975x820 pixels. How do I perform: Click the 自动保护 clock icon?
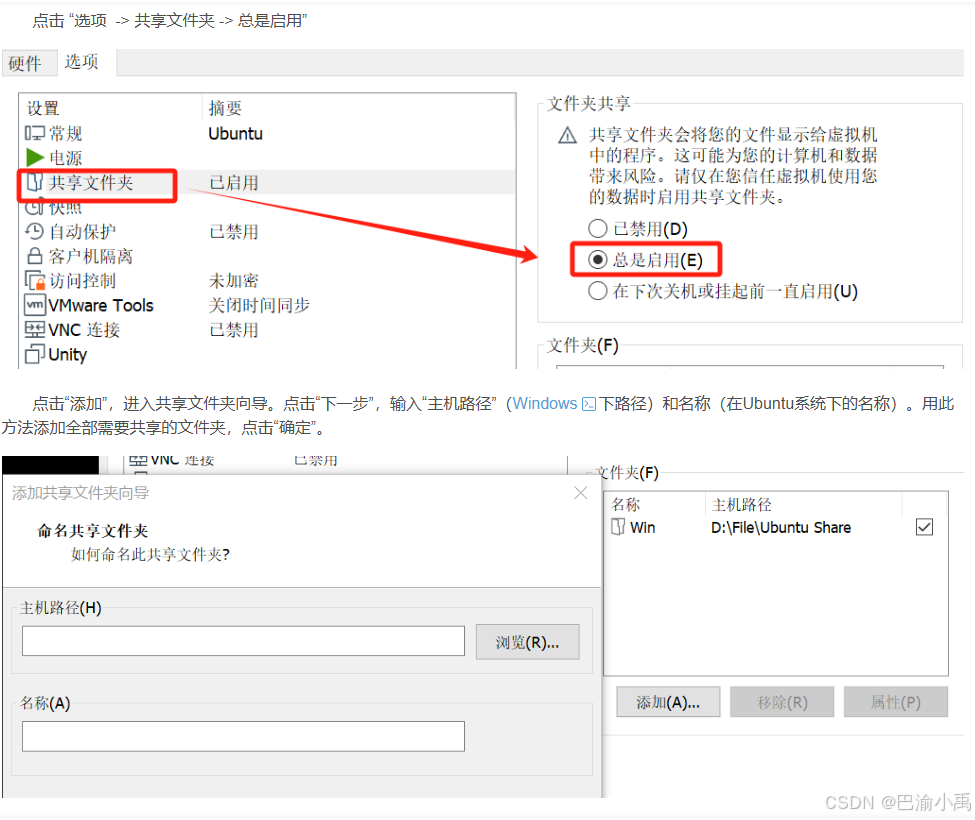tap(34, 231)
